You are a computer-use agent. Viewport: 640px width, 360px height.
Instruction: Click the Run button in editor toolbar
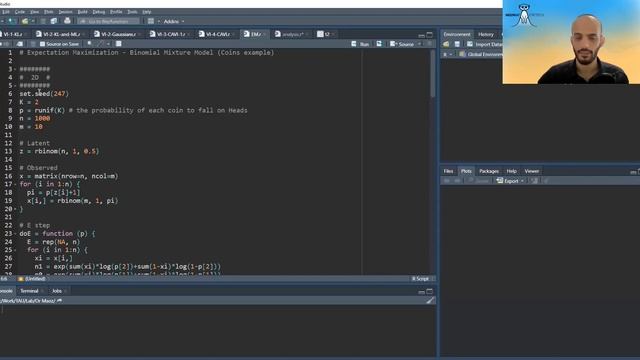tap(360, 44)
